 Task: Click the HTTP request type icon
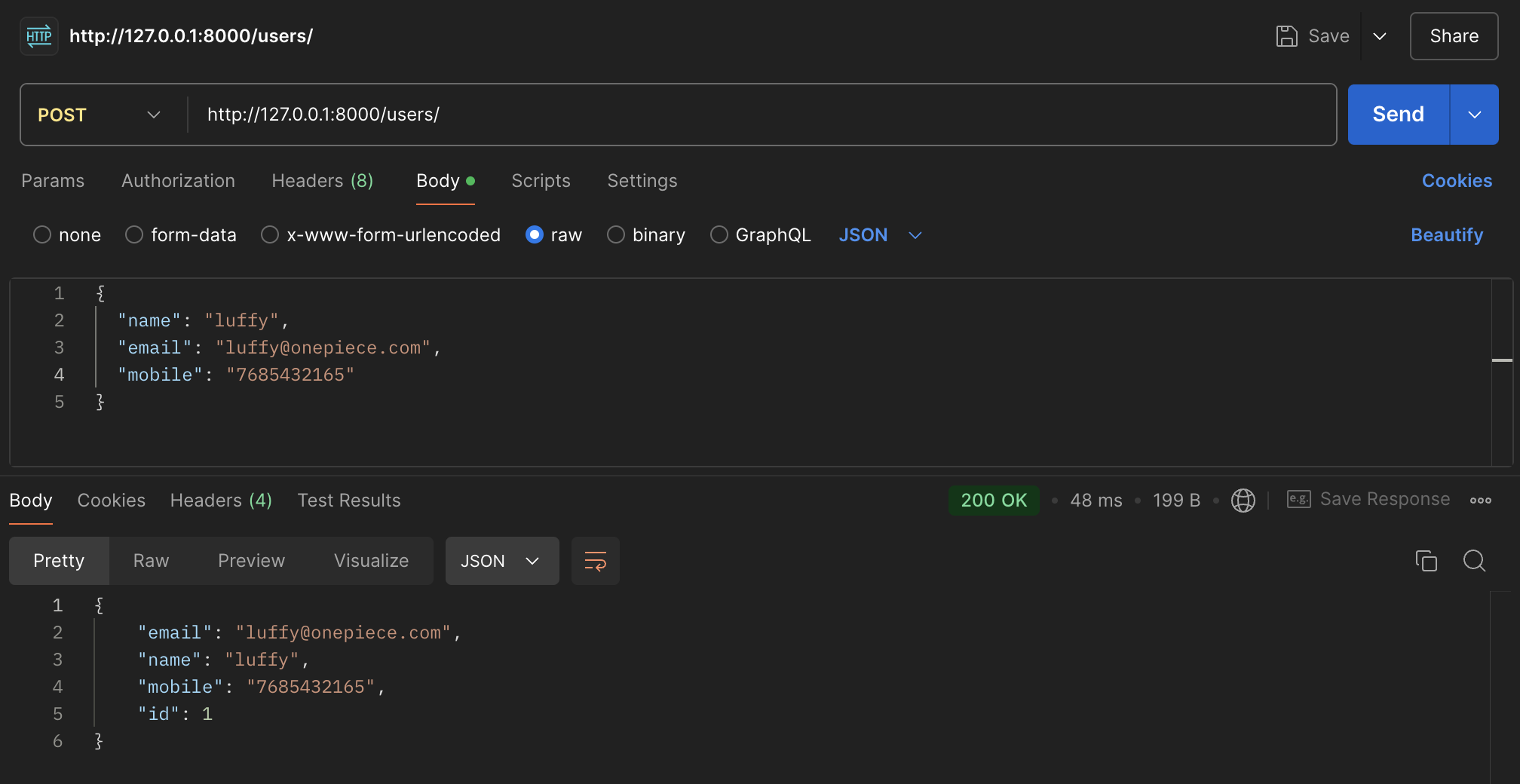tap(39, 36)
